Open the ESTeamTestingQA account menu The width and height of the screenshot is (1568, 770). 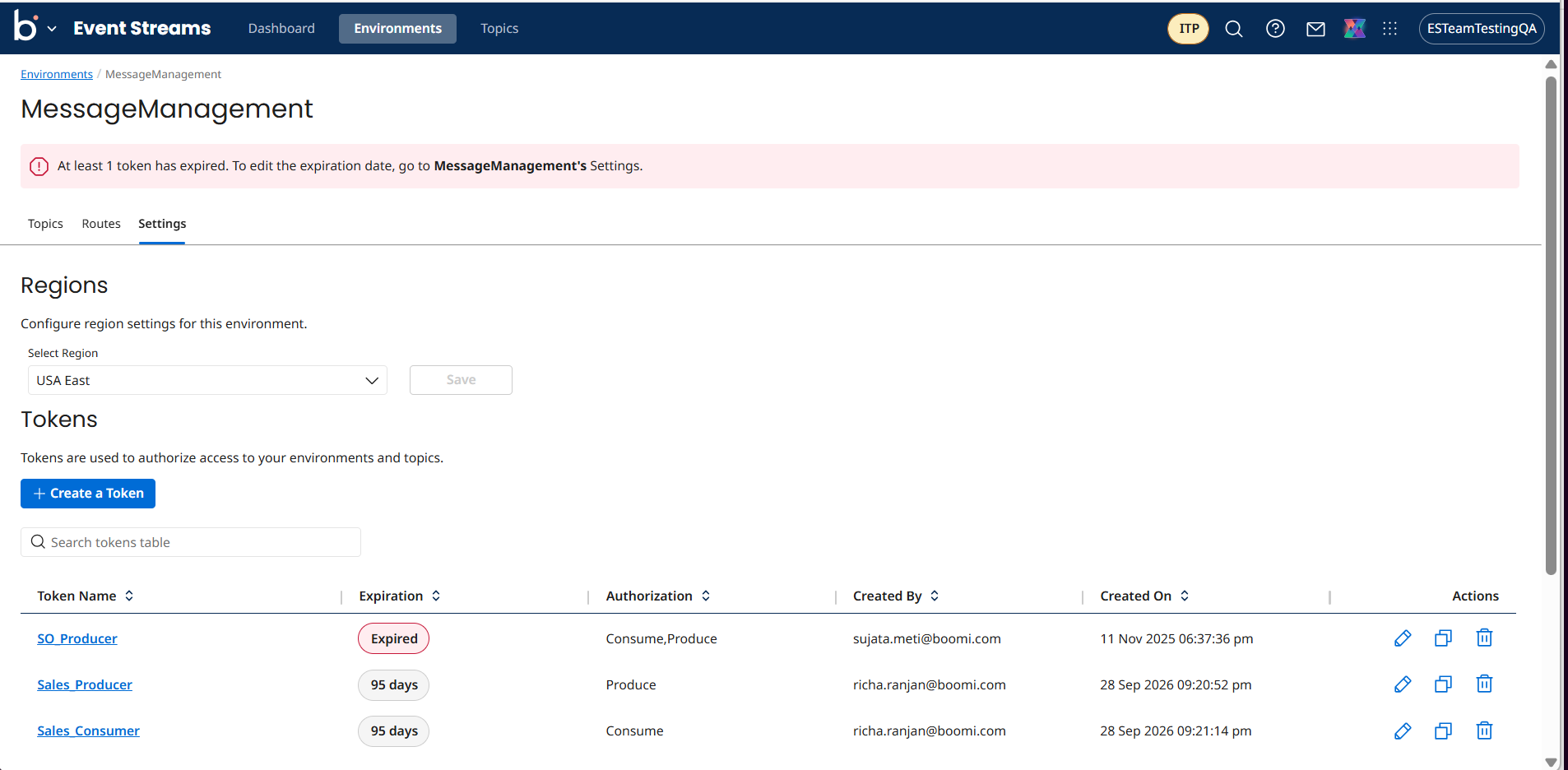pos(1482,29)
